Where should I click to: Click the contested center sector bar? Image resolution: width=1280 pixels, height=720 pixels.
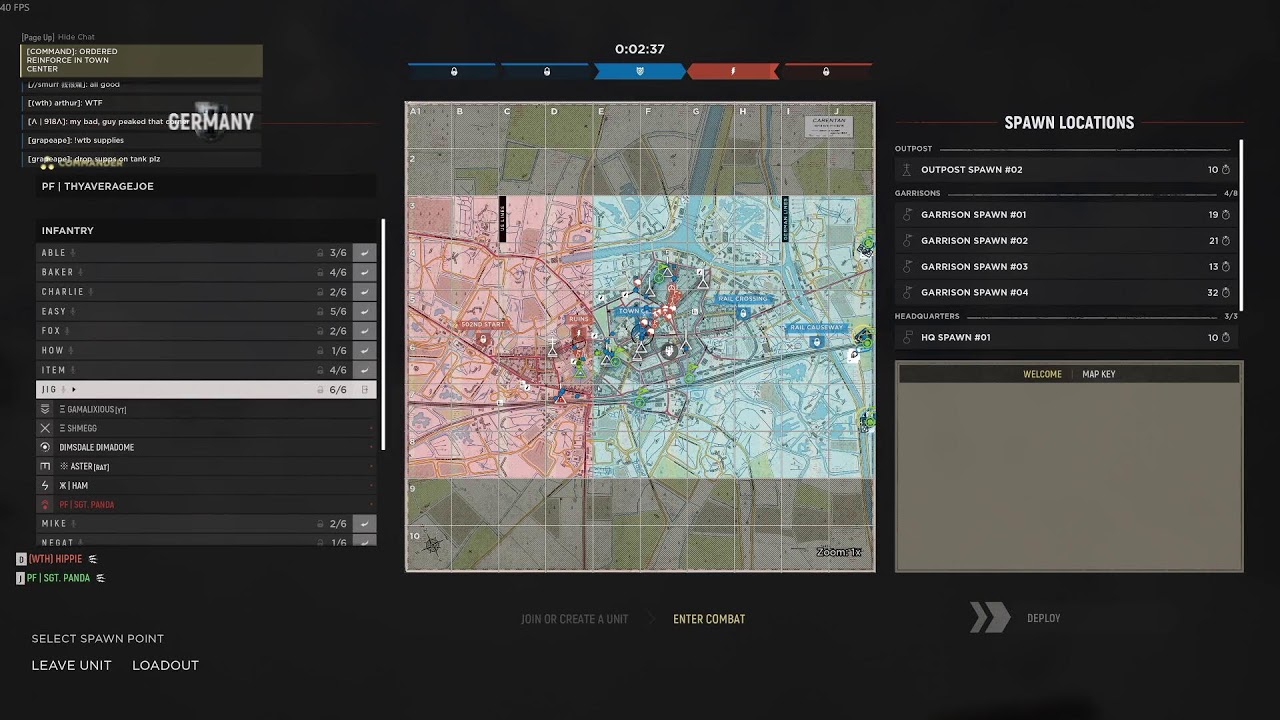click(640, 71)
